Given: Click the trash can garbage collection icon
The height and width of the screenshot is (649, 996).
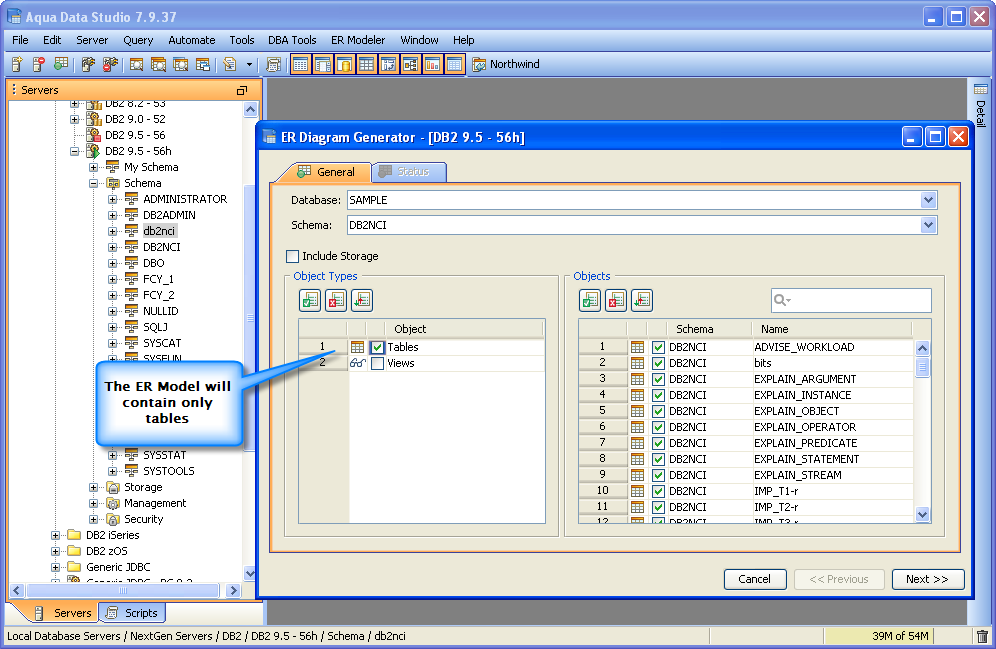Looking at the screenshot, I should pyautogui.click(x=982, y=636).
